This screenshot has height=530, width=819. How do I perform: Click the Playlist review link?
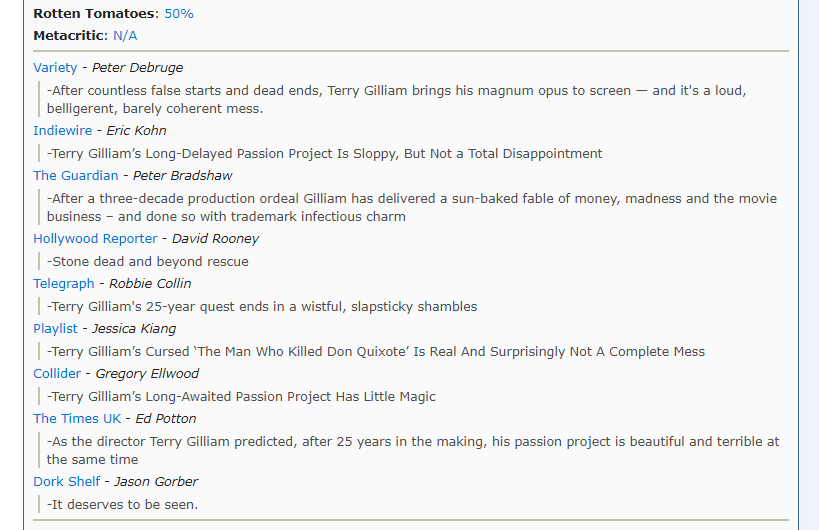point(55,328)
